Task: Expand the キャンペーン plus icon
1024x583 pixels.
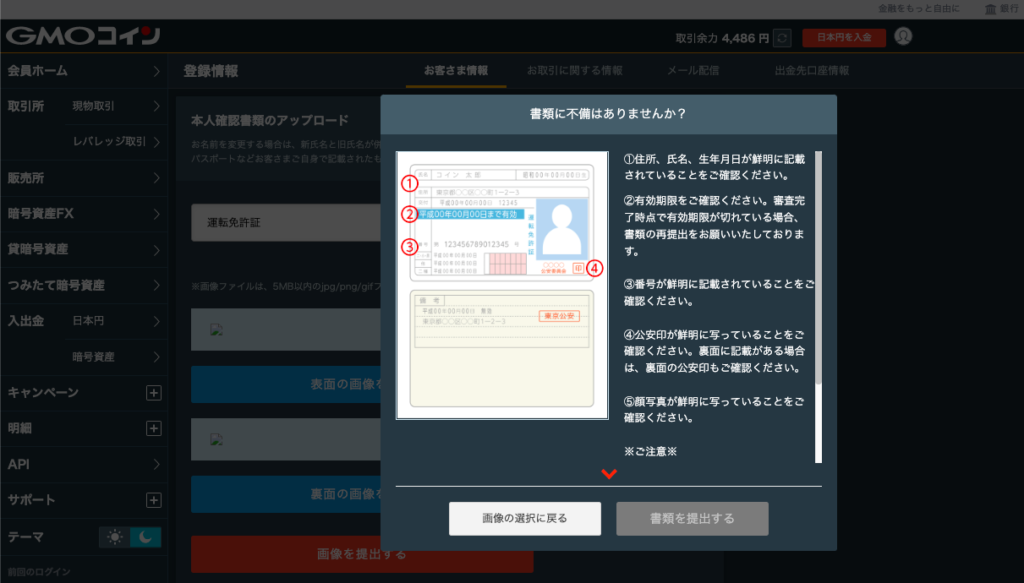Action: pyautogui.click(x=153, y=392)
